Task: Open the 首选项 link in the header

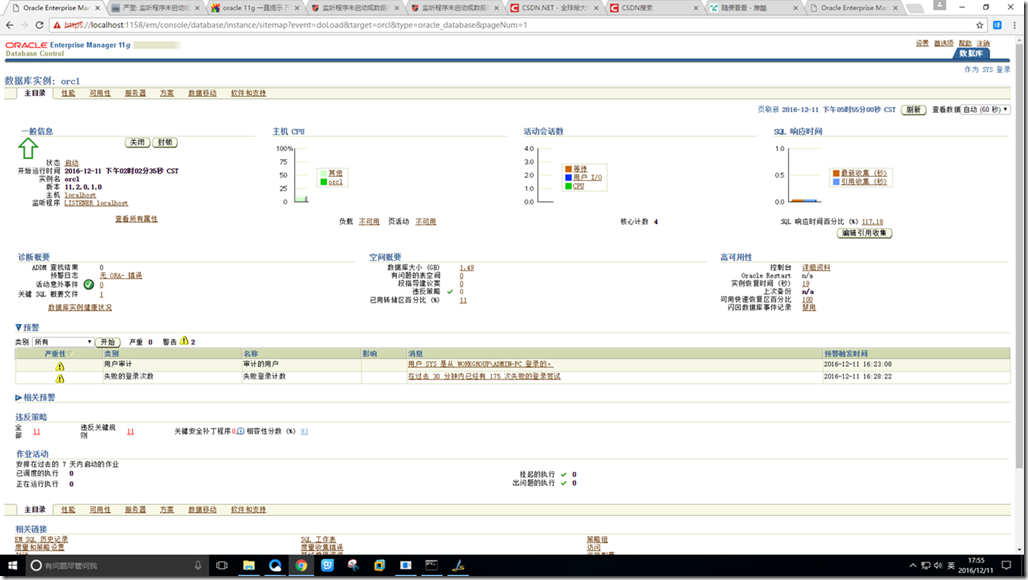Action: pyautogui.click(x=944, y=43)
